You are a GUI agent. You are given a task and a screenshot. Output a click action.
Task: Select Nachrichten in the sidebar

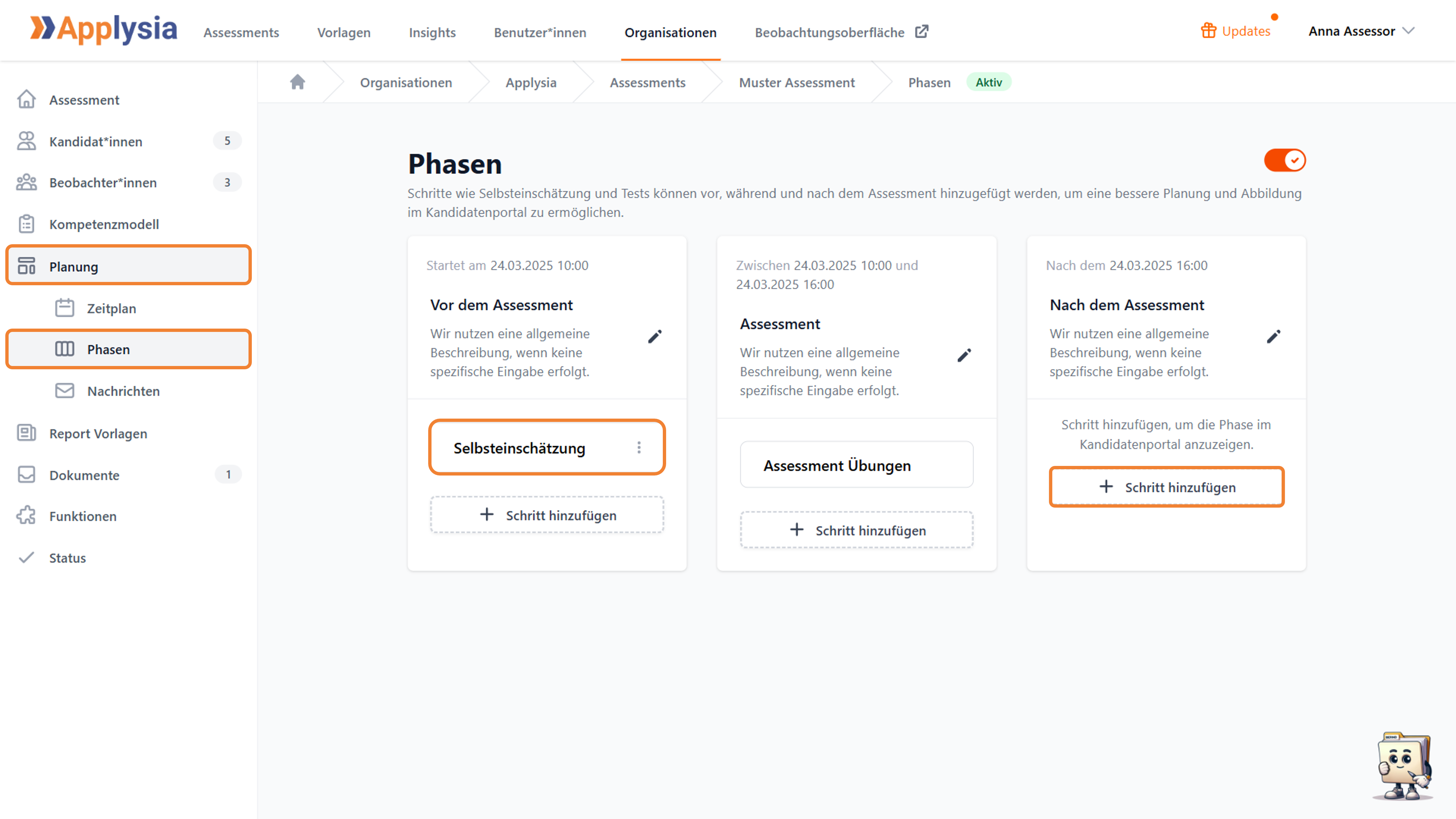point(128,390)
